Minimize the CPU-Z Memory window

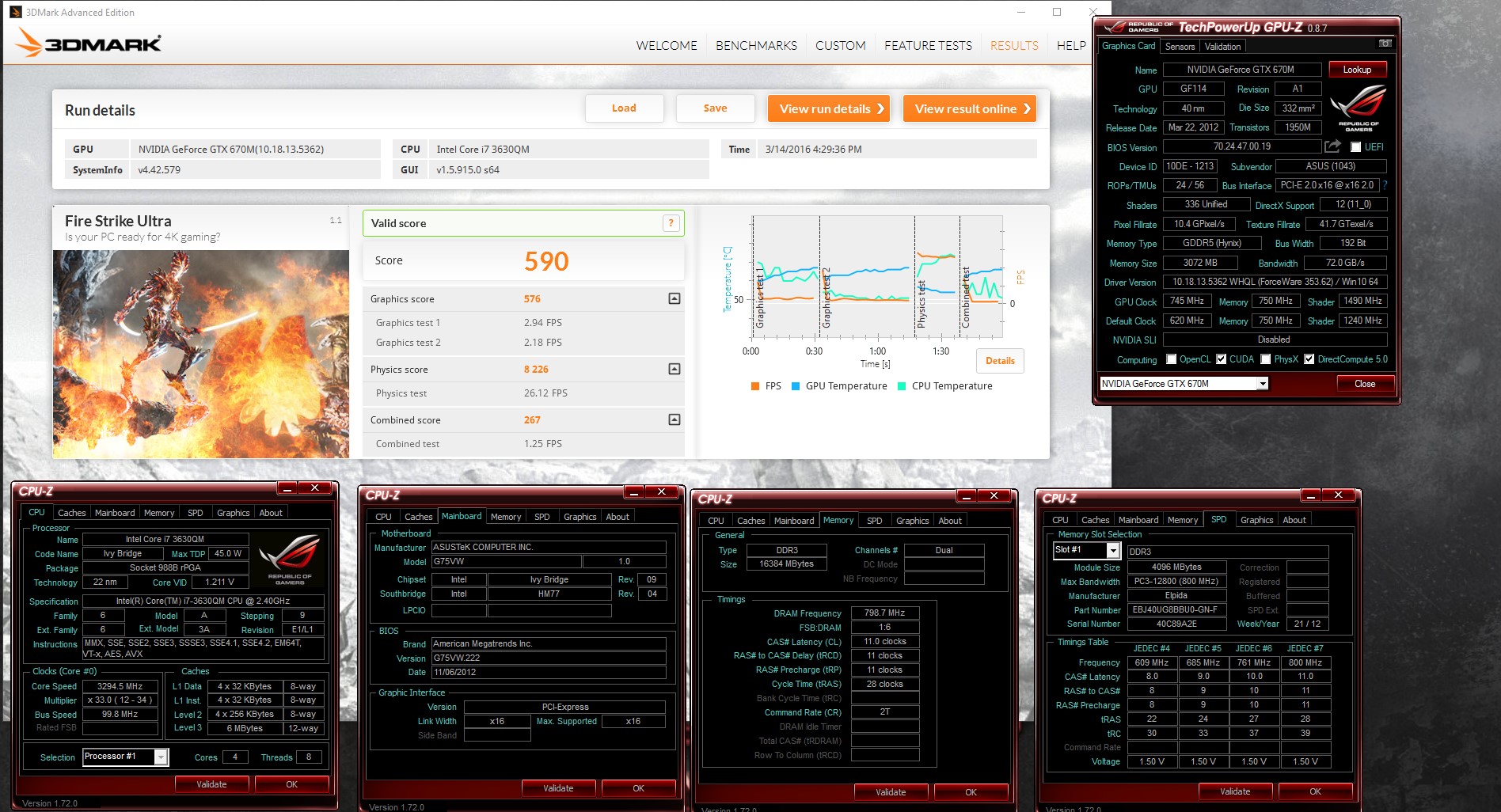967,495
